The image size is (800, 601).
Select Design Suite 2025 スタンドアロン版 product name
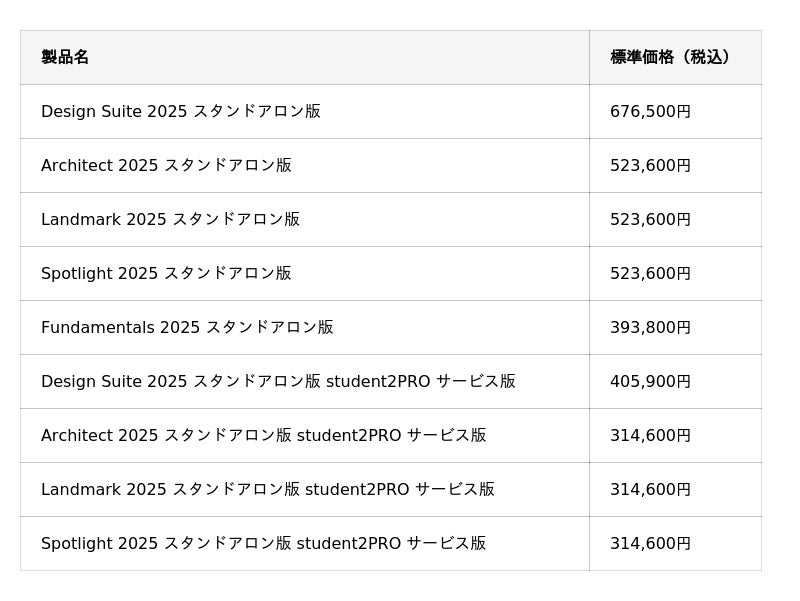(x=181, y=112)
